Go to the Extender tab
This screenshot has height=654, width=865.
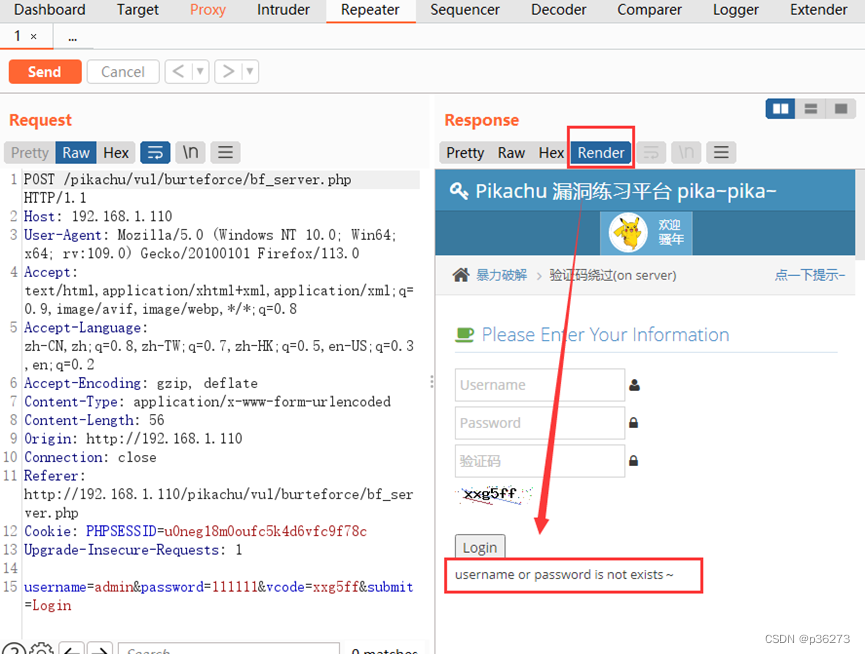pyautogui.click(x=818, y=10)
